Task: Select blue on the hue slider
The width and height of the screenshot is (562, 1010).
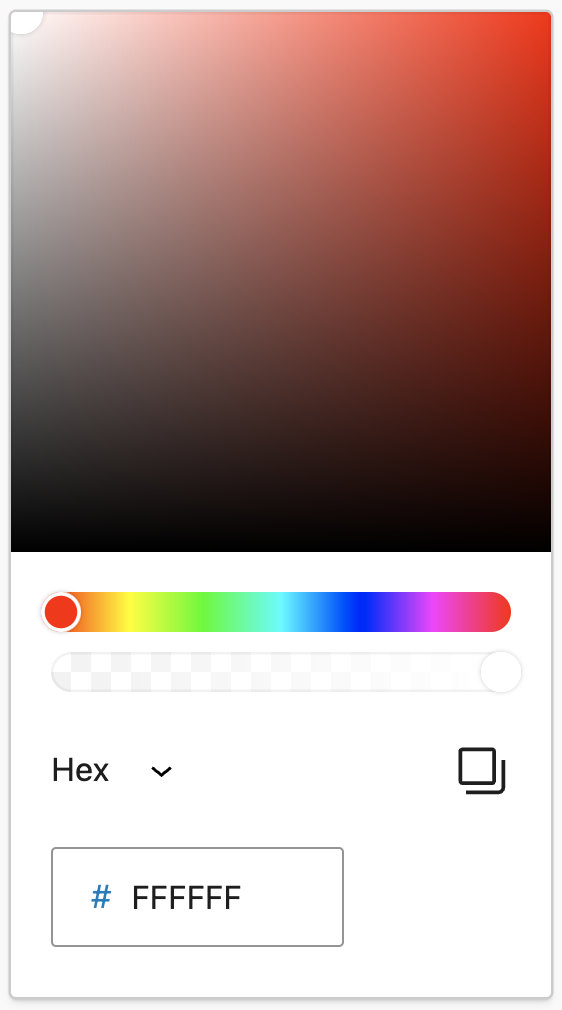Action: pos(360,612)
